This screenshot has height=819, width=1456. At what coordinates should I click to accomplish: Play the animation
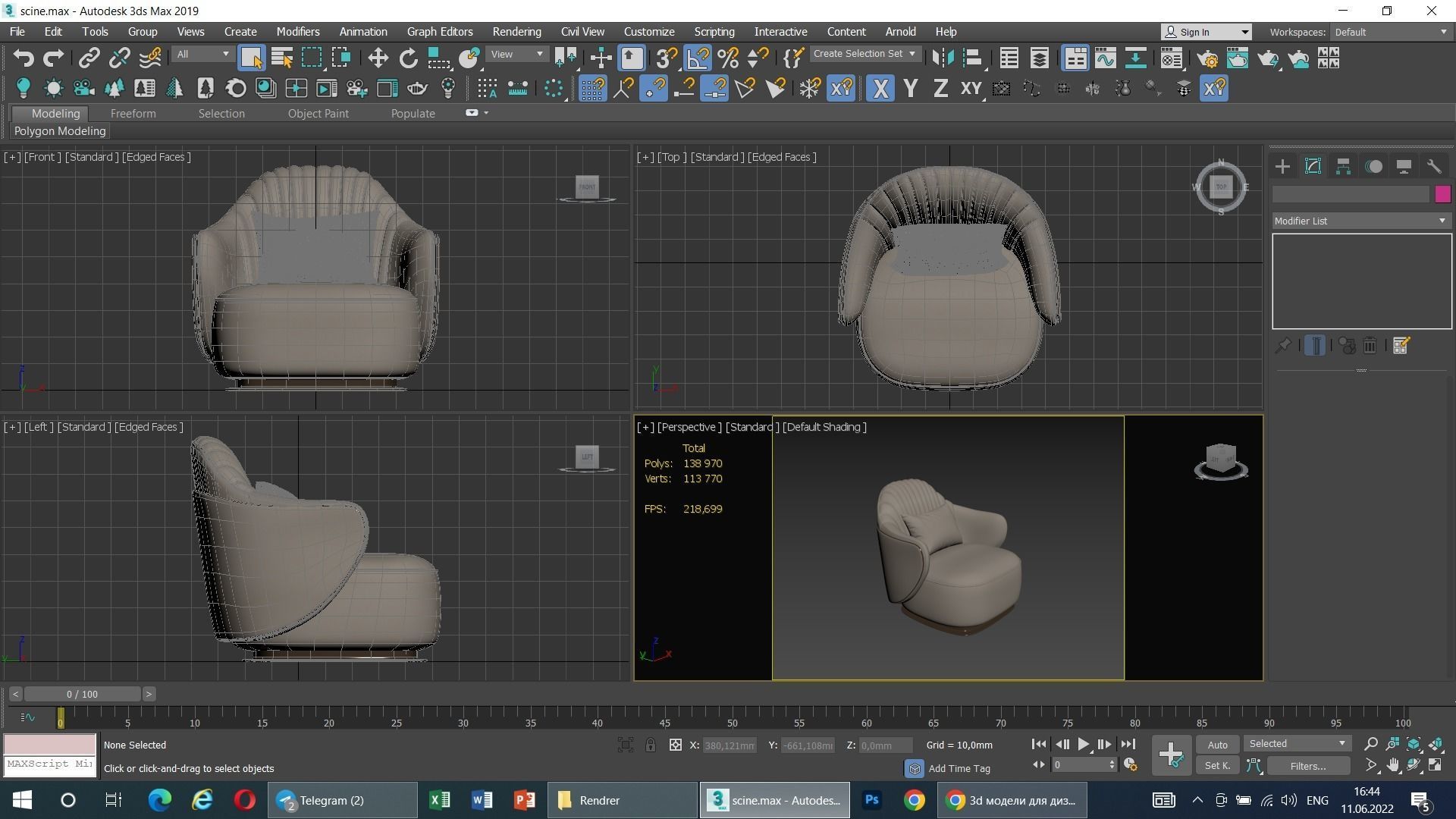coord(1083,745)
